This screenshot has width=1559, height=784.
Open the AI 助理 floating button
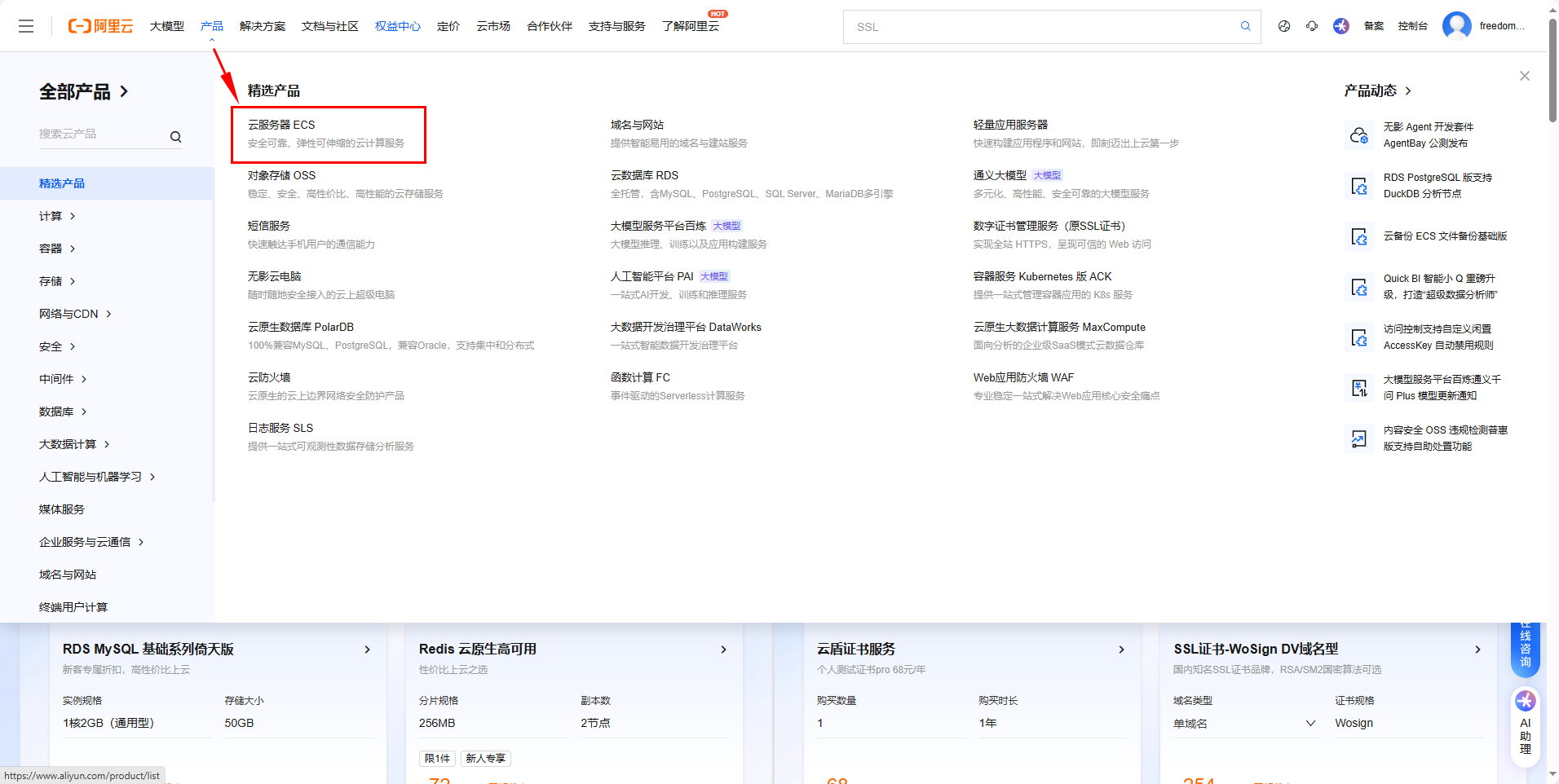1525,724
